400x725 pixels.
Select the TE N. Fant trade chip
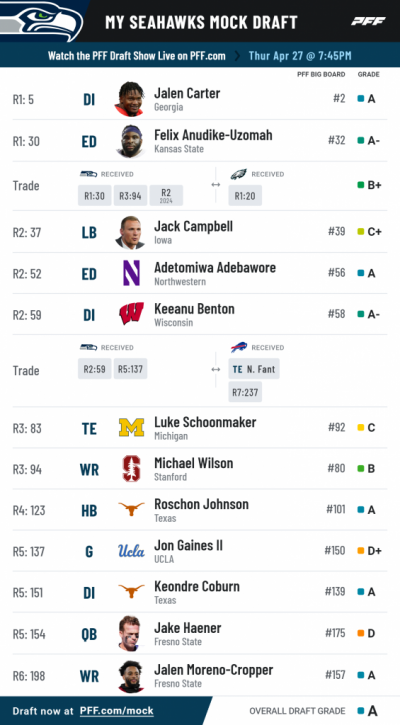point(254,369)
